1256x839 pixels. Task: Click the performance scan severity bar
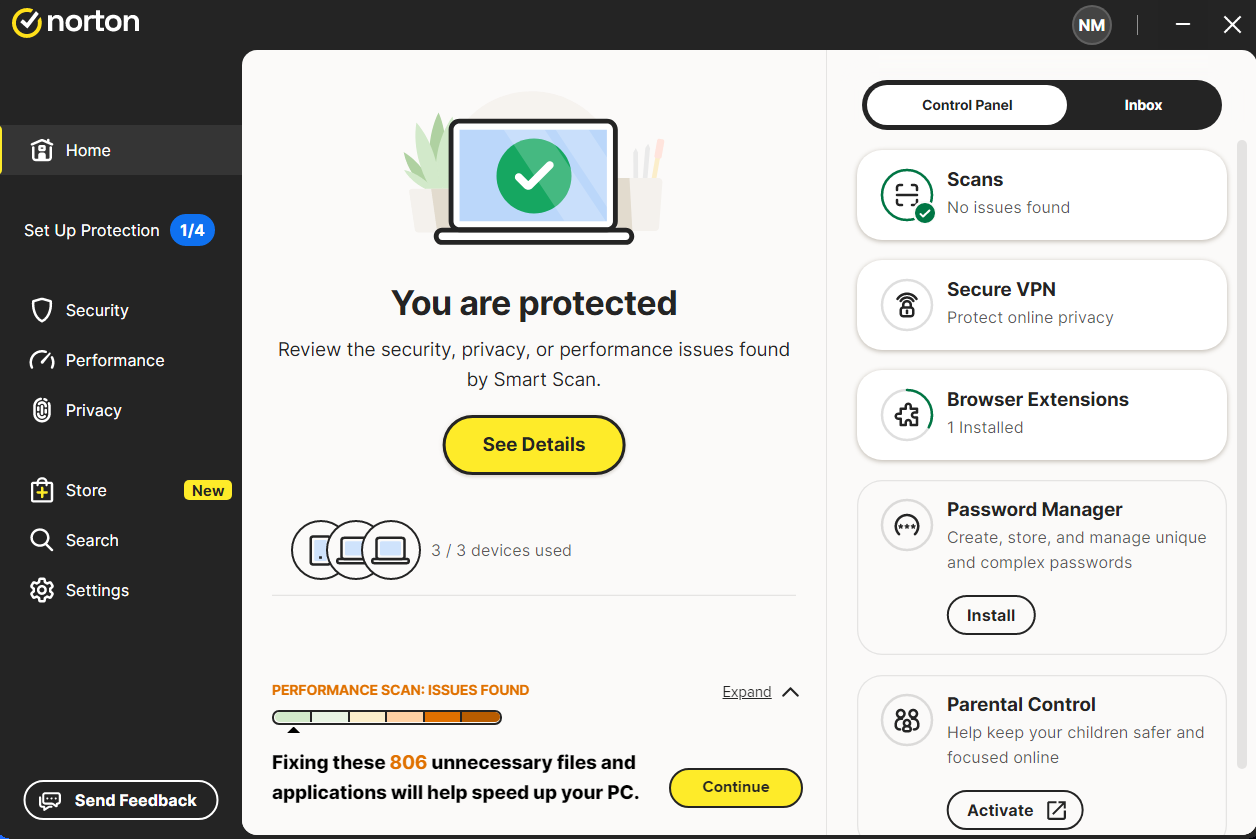tap(387, 717)
